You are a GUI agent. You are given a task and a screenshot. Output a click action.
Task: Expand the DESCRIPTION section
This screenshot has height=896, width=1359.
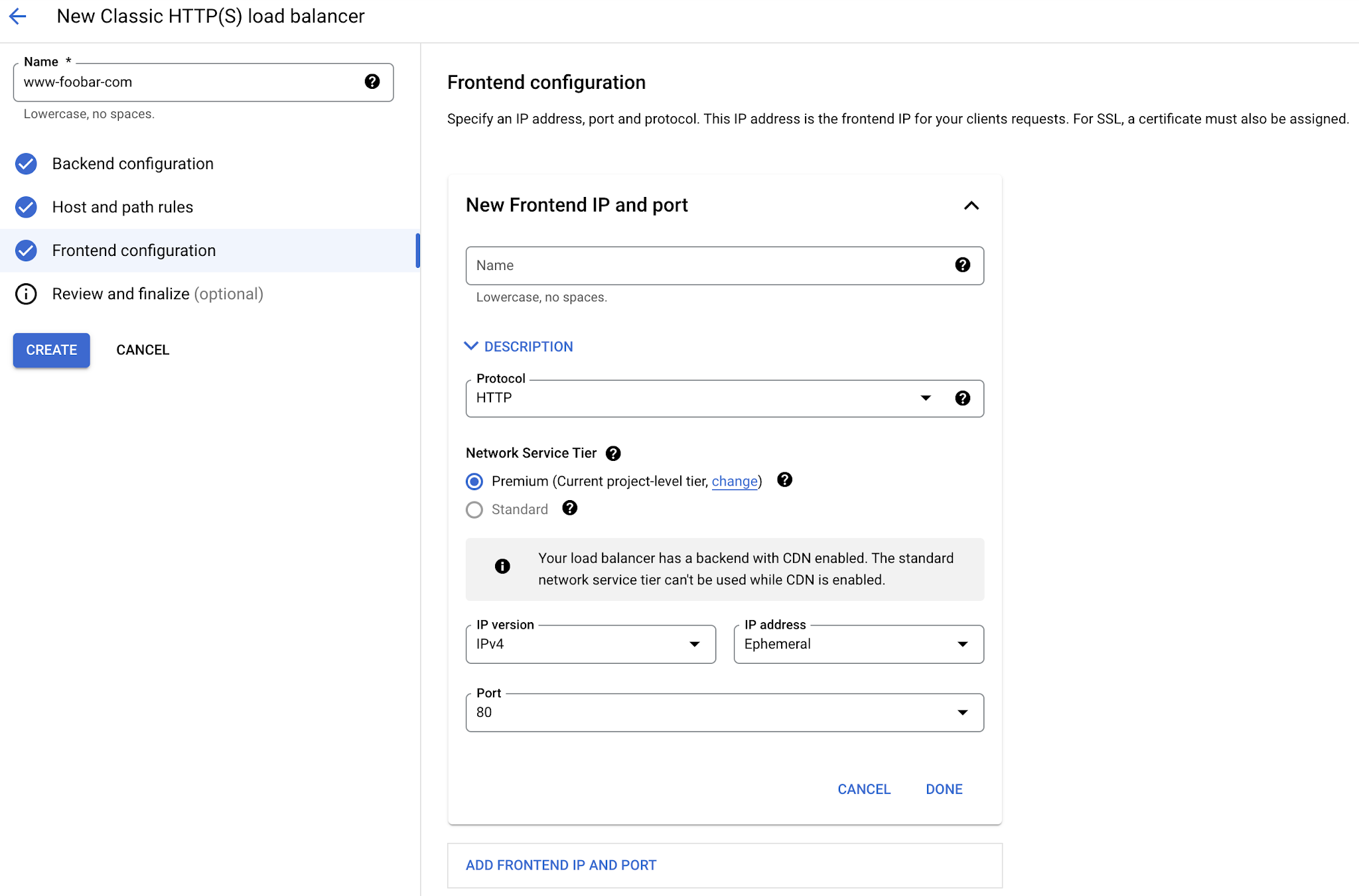(519, 347)
